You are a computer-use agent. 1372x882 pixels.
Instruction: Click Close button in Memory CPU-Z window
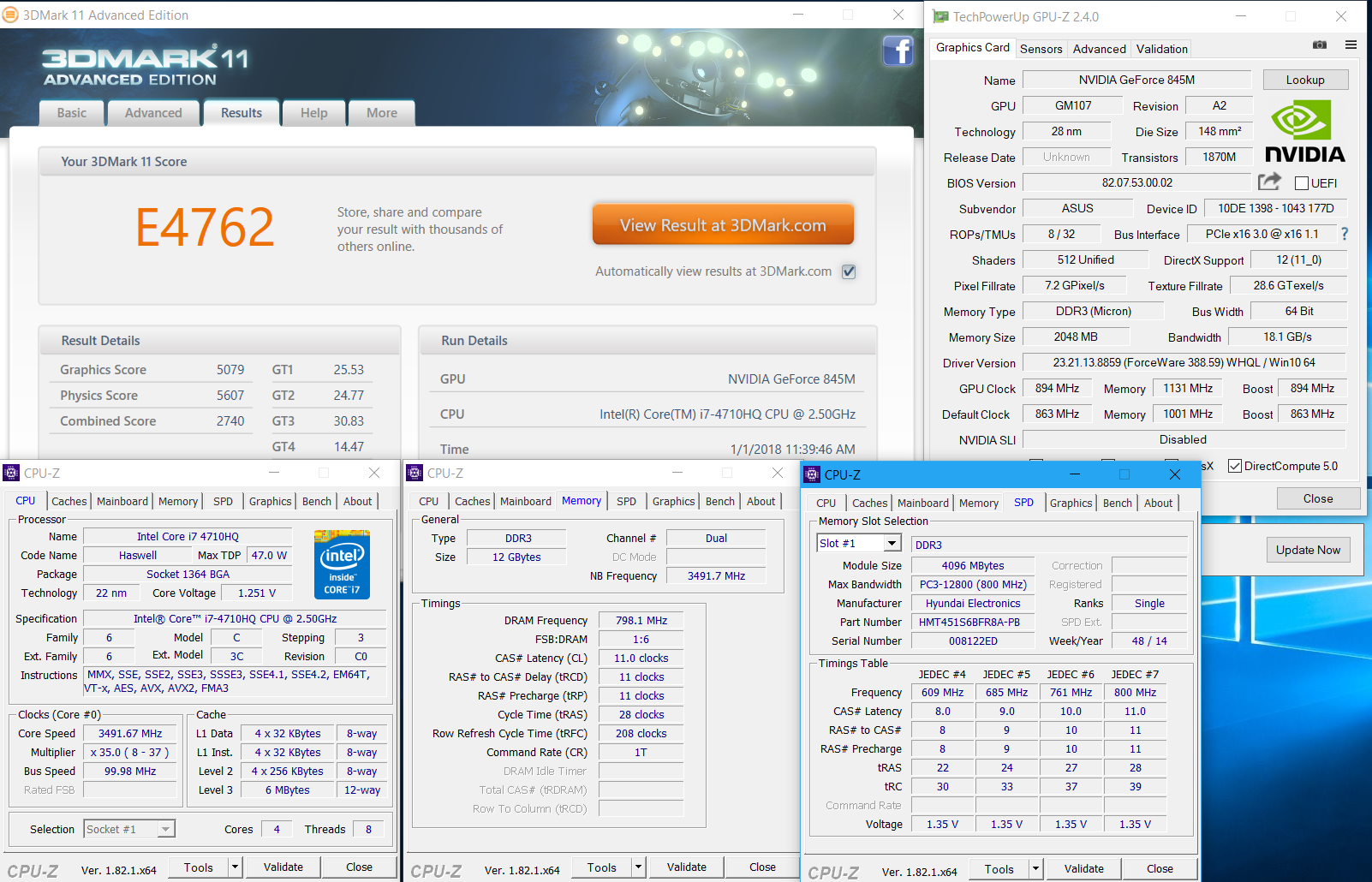[762, 867]
